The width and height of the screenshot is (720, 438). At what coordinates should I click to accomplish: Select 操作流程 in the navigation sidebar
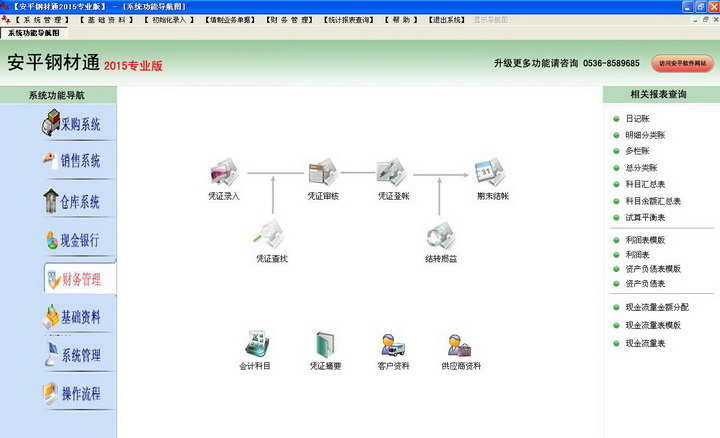point(72,394)
